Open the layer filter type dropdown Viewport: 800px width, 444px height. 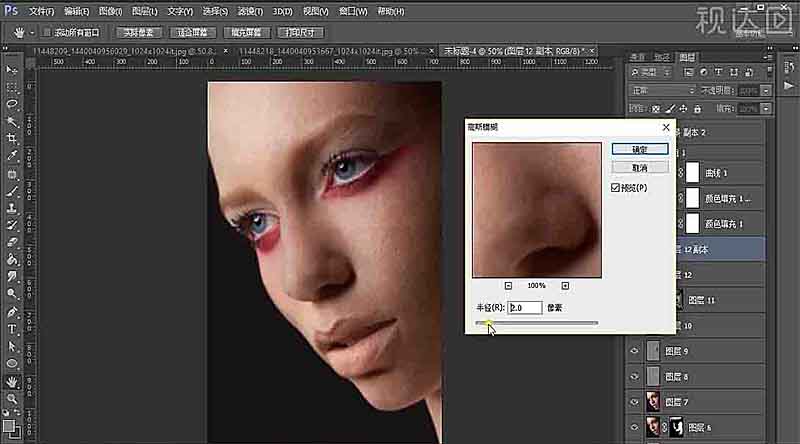(651, 72)
